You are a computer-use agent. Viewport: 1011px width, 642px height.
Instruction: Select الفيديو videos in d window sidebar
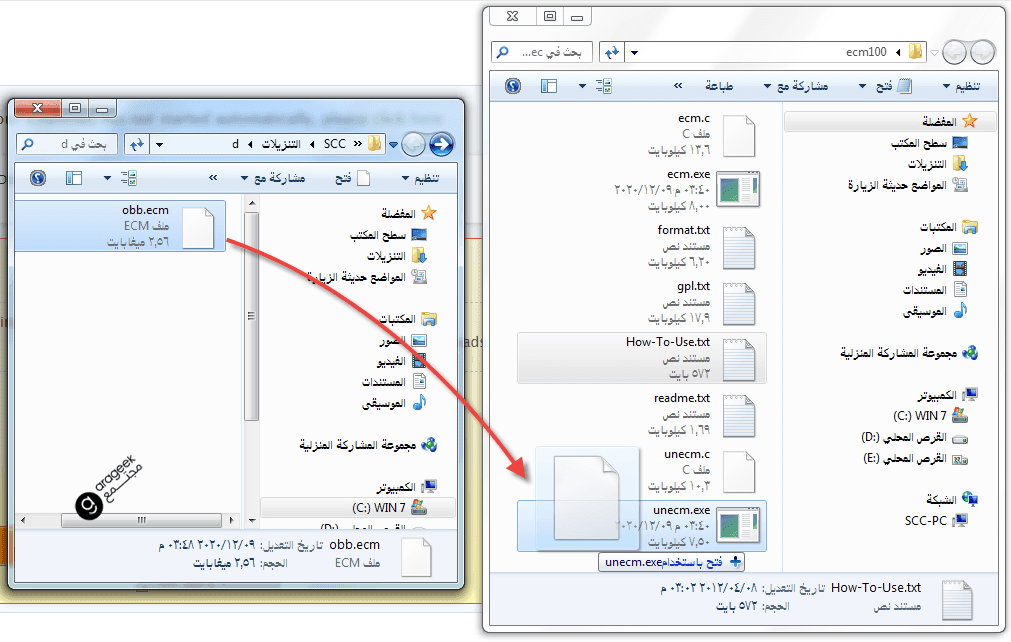[x=391, y=361]
